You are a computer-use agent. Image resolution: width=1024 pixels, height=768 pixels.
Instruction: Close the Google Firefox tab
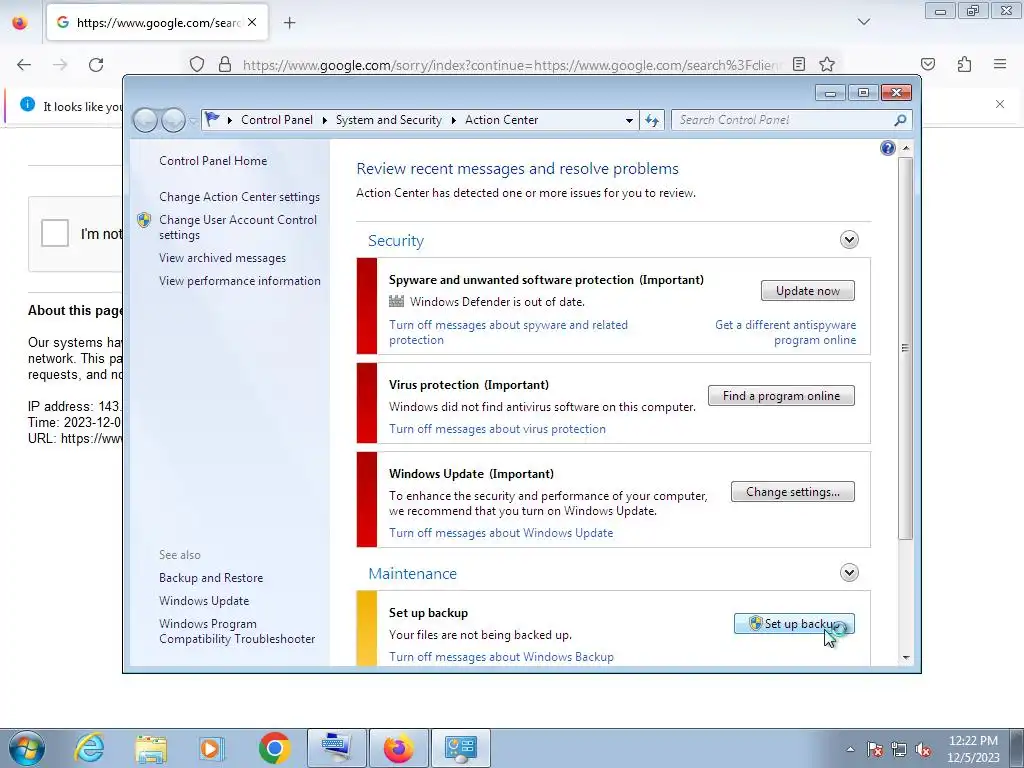[252, 22]
